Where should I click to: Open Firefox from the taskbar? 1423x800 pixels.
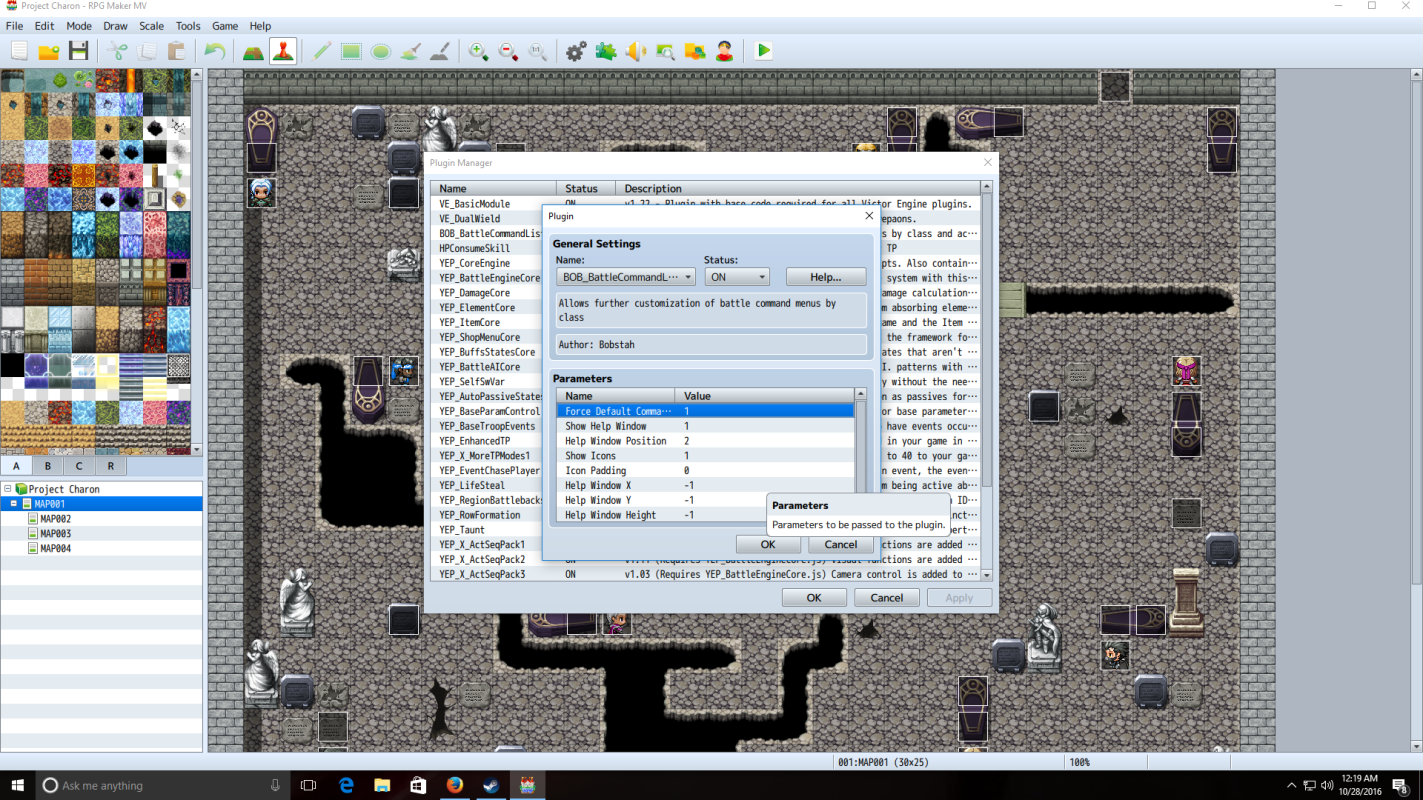click(x=455, y=785)
